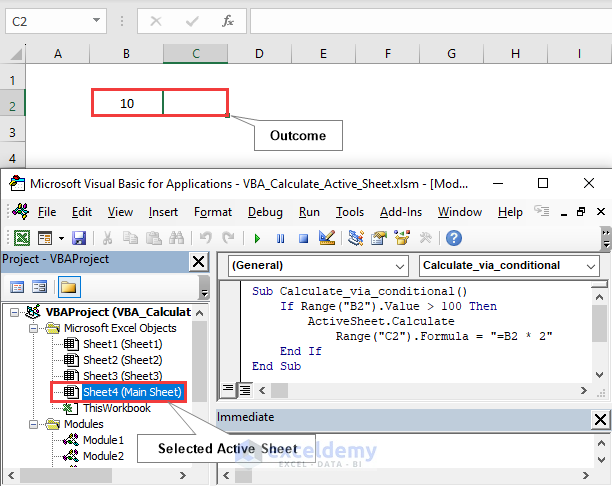
Task: Run the macro with the green play icon
Action: pos(257,238)
